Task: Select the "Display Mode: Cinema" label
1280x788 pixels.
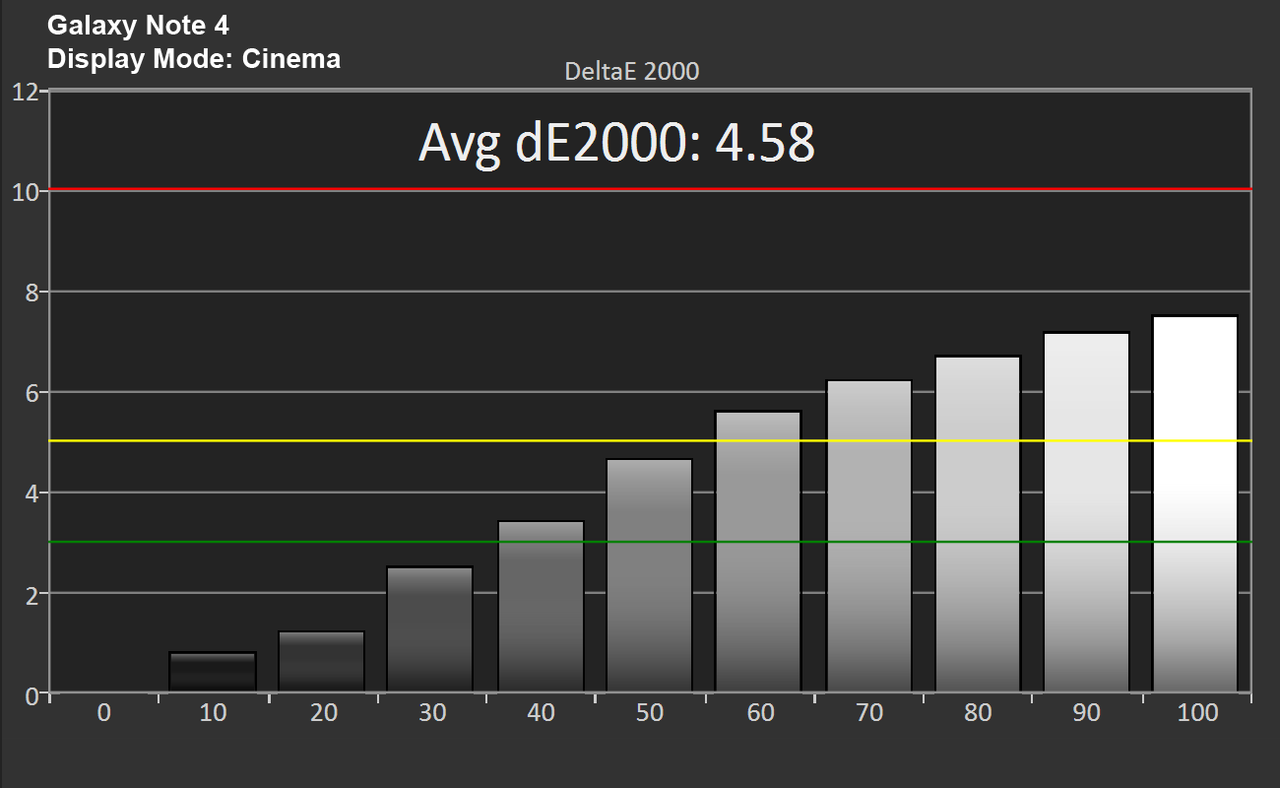Action: [194, 59]
